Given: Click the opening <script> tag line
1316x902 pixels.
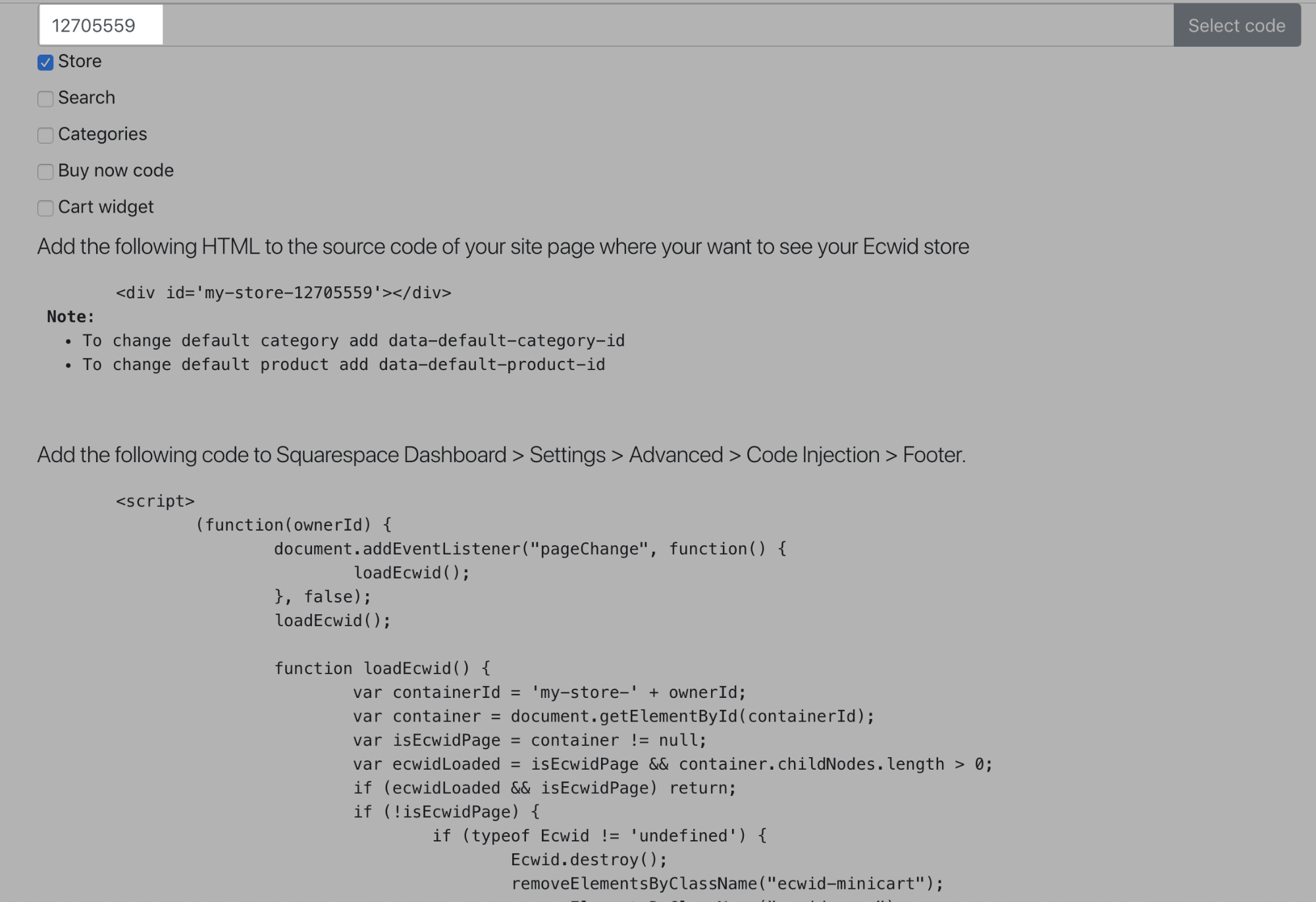Looking at the screenshot, I should coord(155,501).
